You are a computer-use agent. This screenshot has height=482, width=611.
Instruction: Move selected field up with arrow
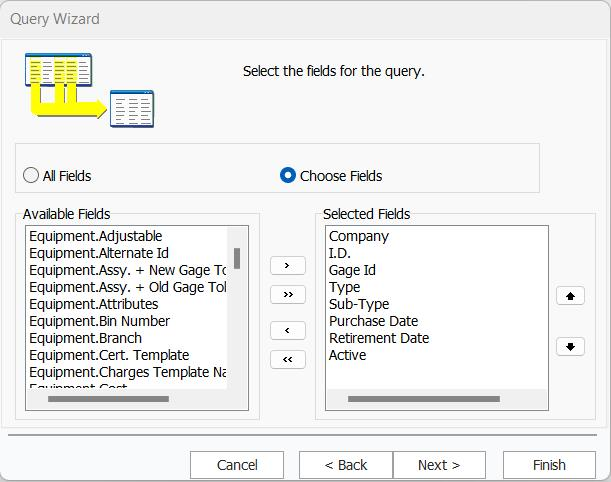click(x=570, y=296)
